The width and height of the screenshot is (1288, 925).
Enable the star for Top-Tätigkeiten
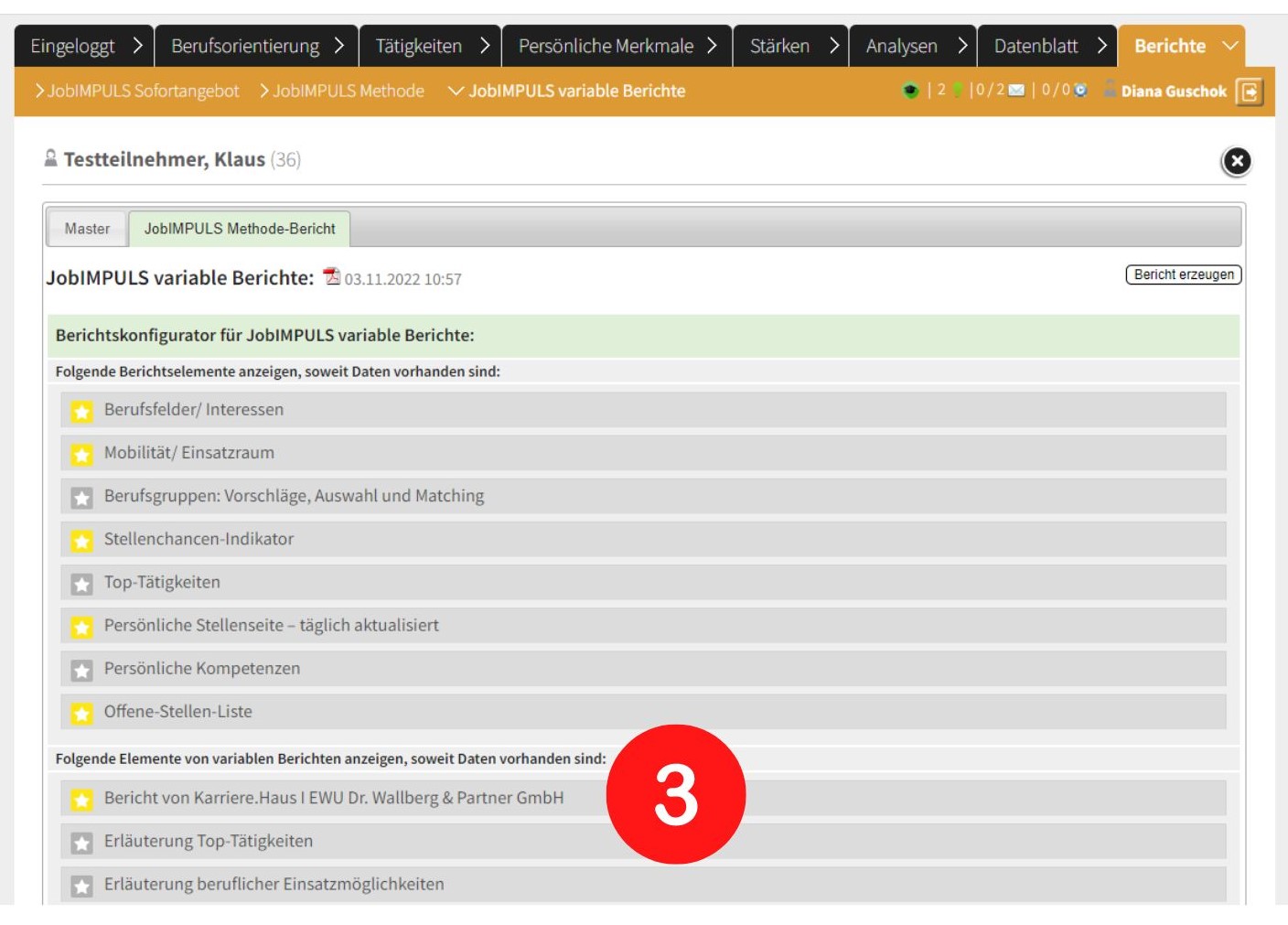[x=82, y=584]
